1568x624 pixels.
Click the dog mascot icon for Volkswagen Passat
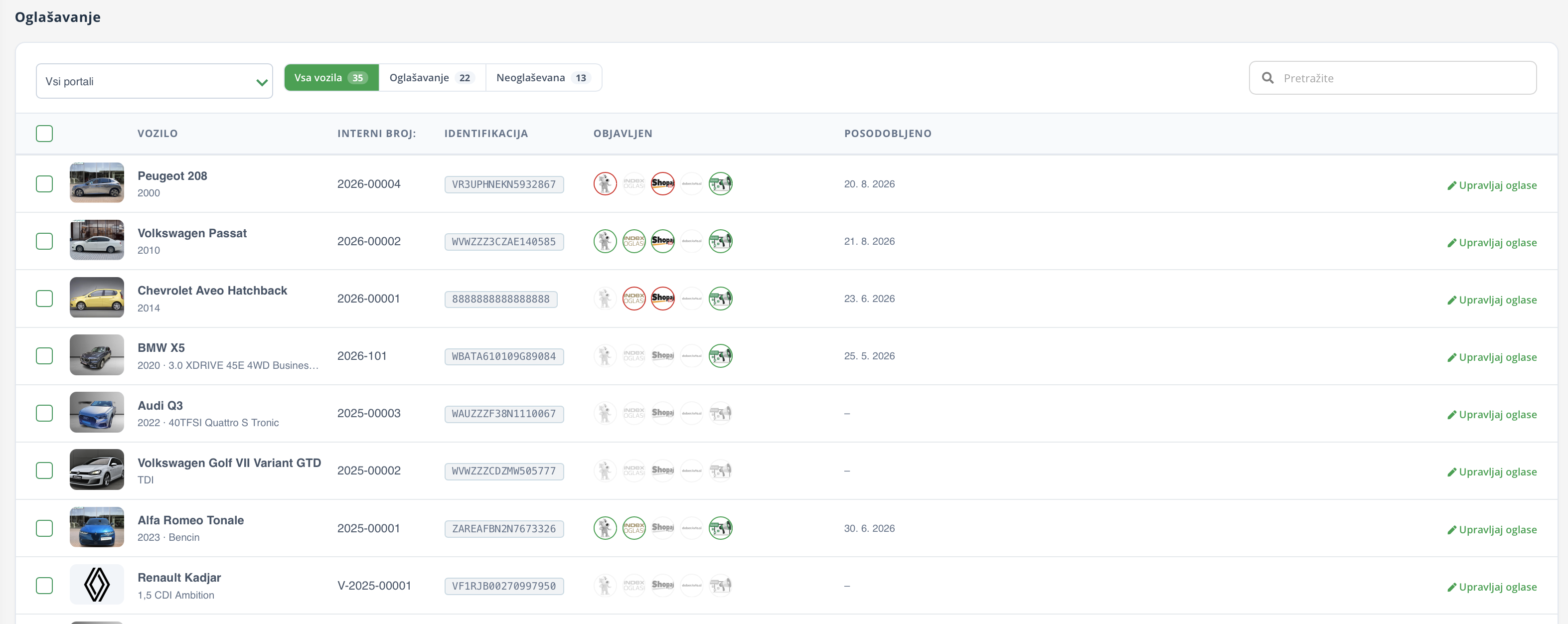pyautogui.click(x=605, y=241)
